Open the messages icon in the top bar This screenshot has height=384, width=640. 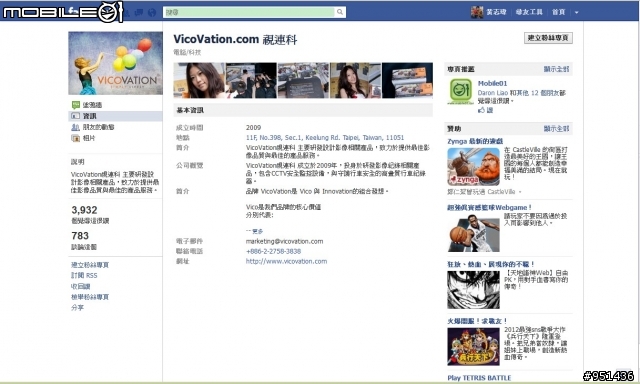pyautogui.click(x=139, y=13)
